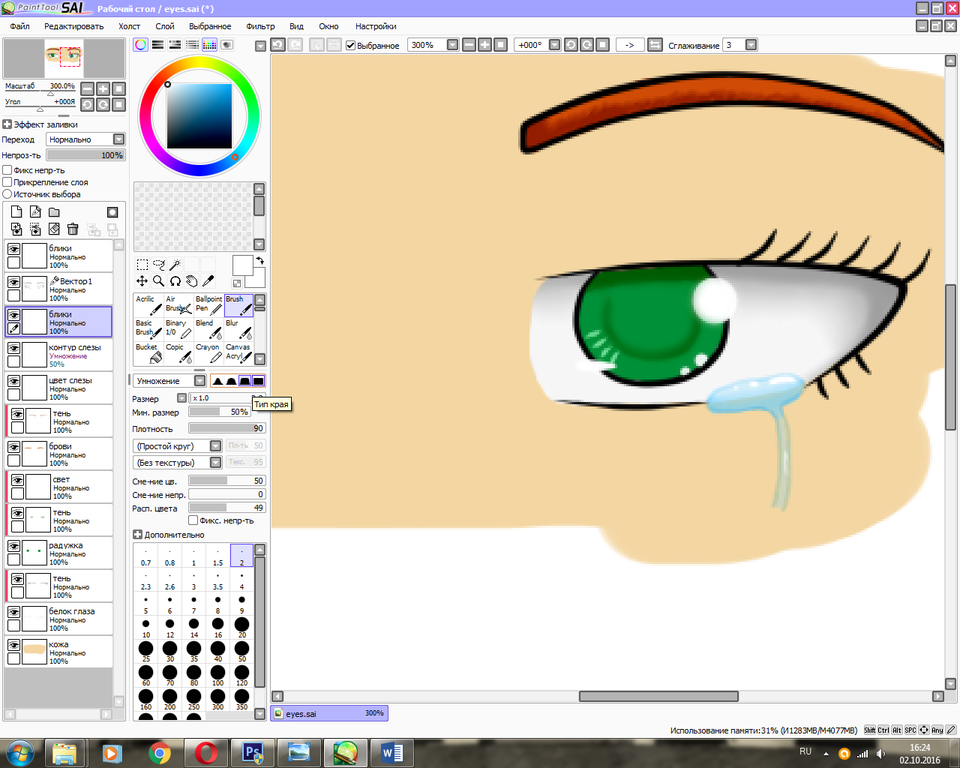Select the Move layer tool
Screen dimensions: 960x768
click(x=142, y=281)
